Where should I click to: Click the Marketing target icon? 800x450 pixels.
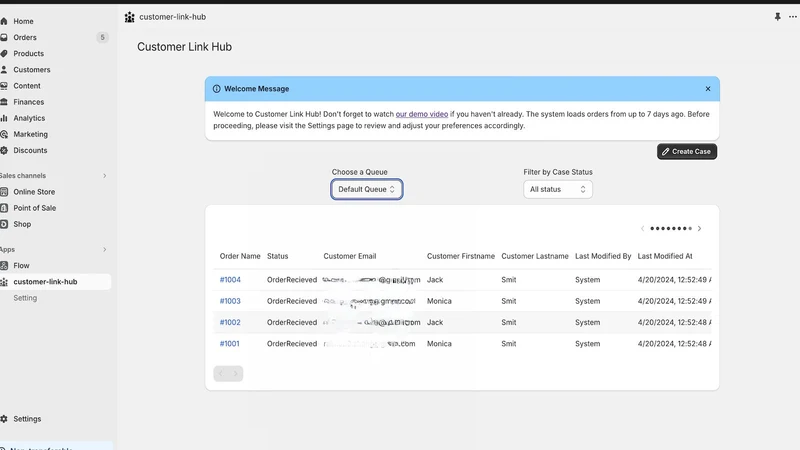[x=4, y=134]
